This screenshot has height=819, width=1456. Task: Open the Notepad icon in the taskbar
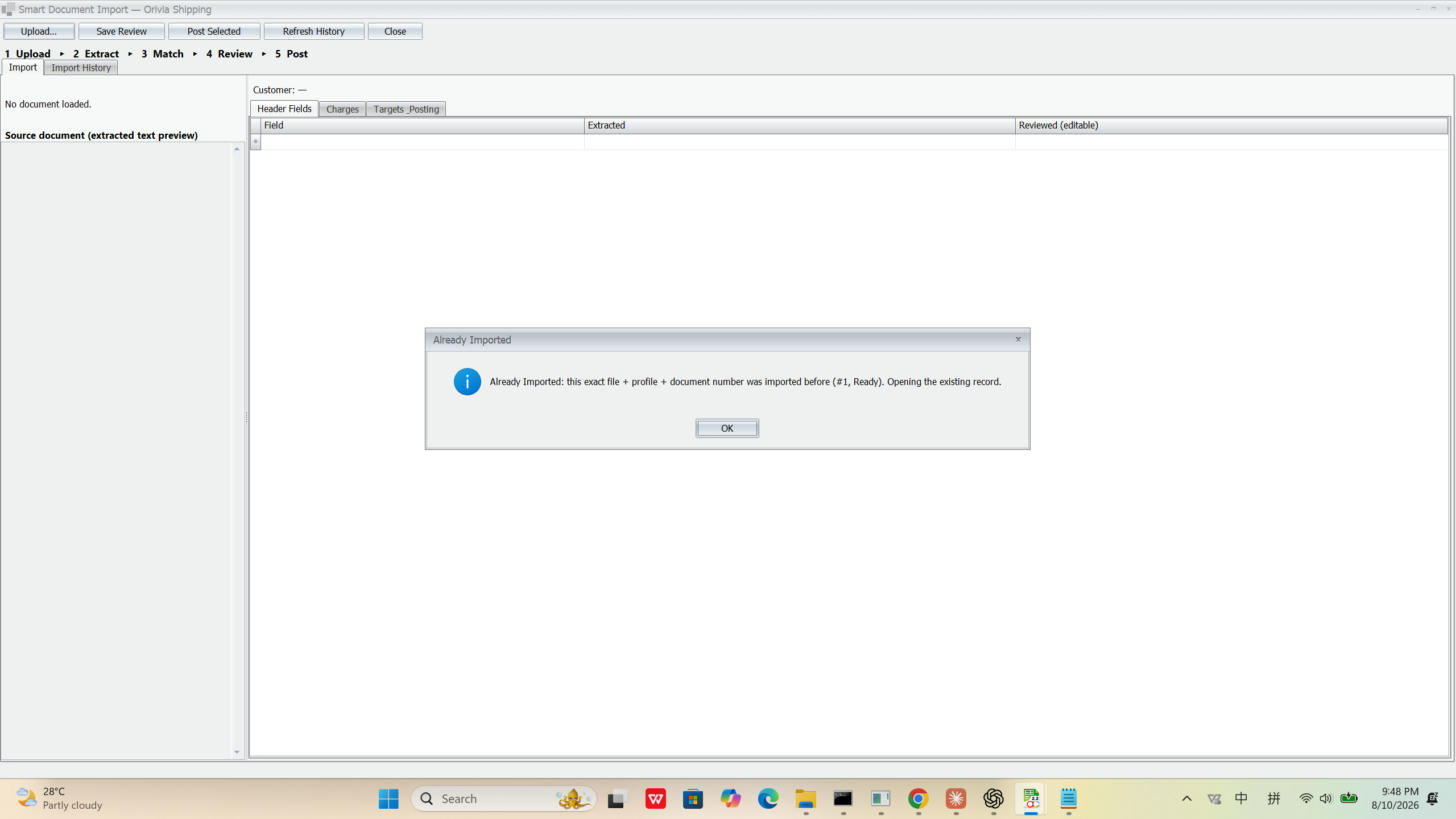(1068, 798)
